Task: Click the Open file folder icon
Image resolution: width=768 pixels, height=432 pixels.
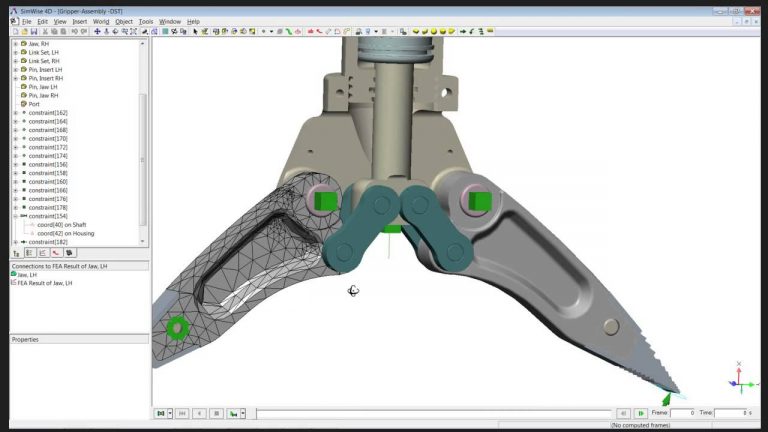Action: click(x=24, y=31)
